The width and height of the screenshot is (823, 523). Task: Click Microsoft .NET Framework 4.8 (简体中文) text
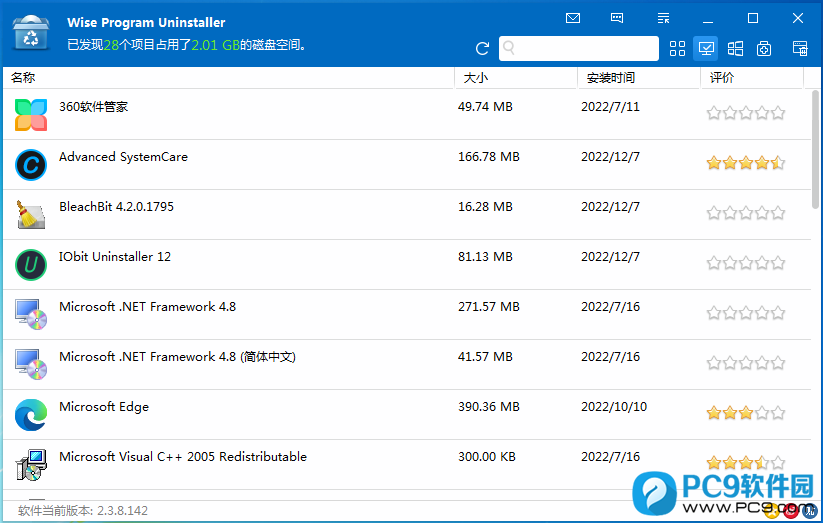click(177, 357)
